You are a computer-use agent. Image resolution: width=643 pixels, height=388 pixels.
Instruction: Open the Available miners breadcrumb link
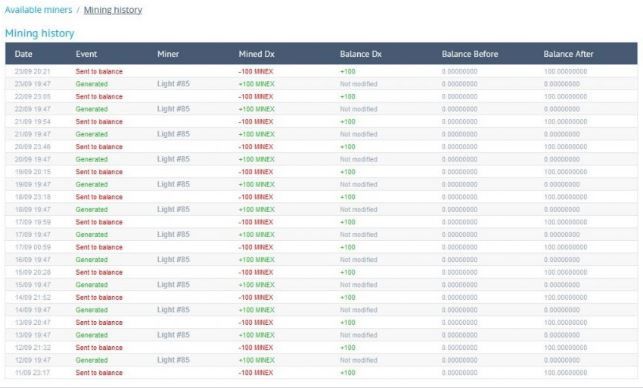click(x=39, y=10)
